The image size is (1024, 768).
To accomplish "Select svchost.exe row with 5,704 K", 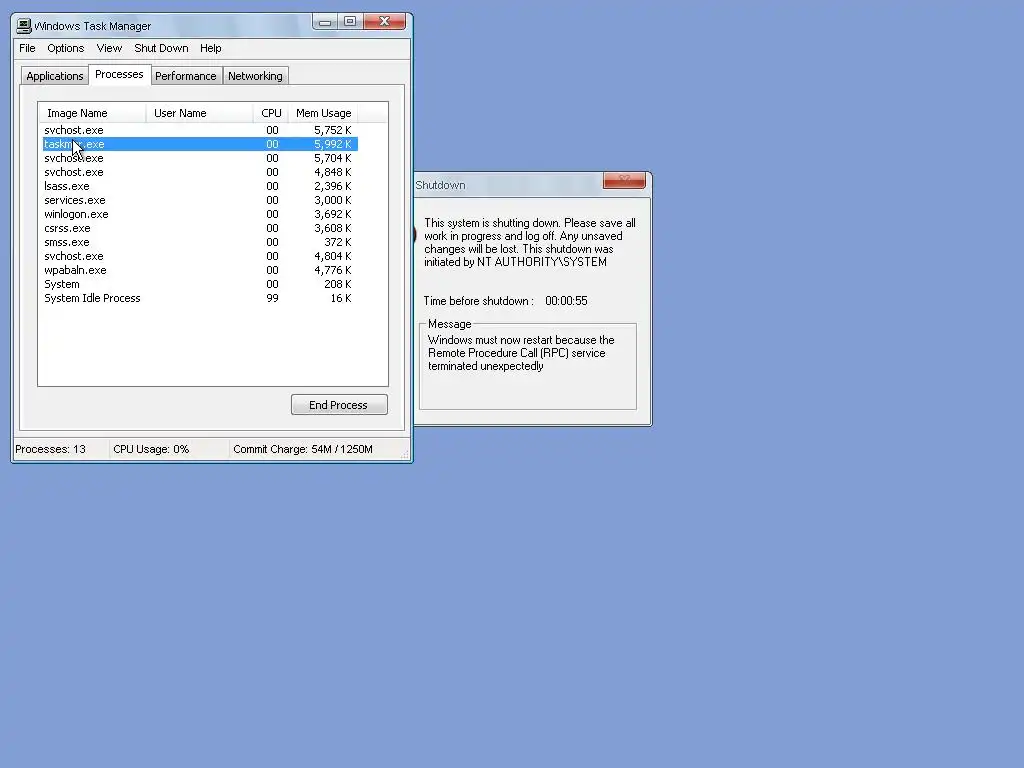I will pos(200,158).
